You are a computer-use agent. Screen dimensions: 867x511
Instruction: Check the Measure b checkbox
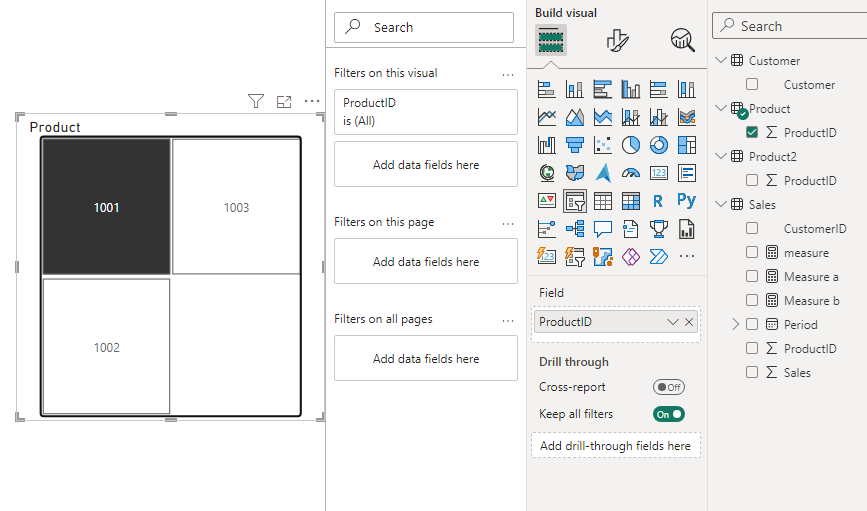point(752,300)
